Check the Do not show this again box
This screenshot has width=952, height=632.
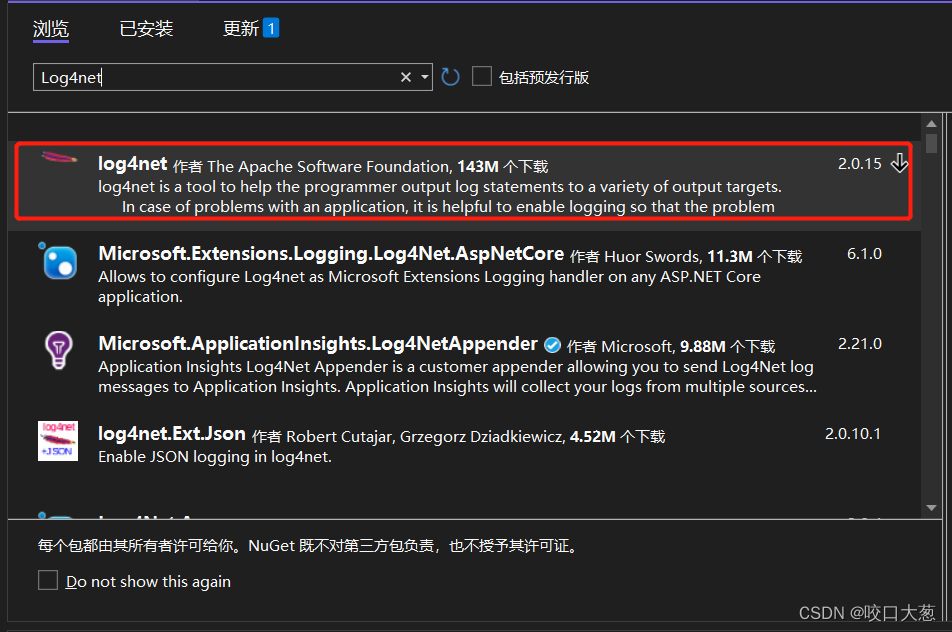tap(48, 580)
